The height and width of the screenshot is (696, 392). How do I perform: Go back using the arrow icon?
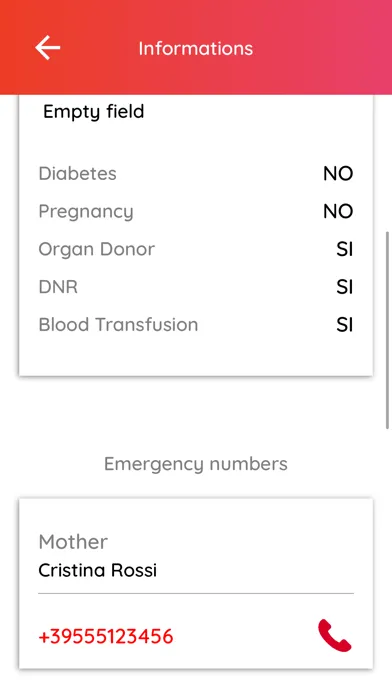[48, 47]
